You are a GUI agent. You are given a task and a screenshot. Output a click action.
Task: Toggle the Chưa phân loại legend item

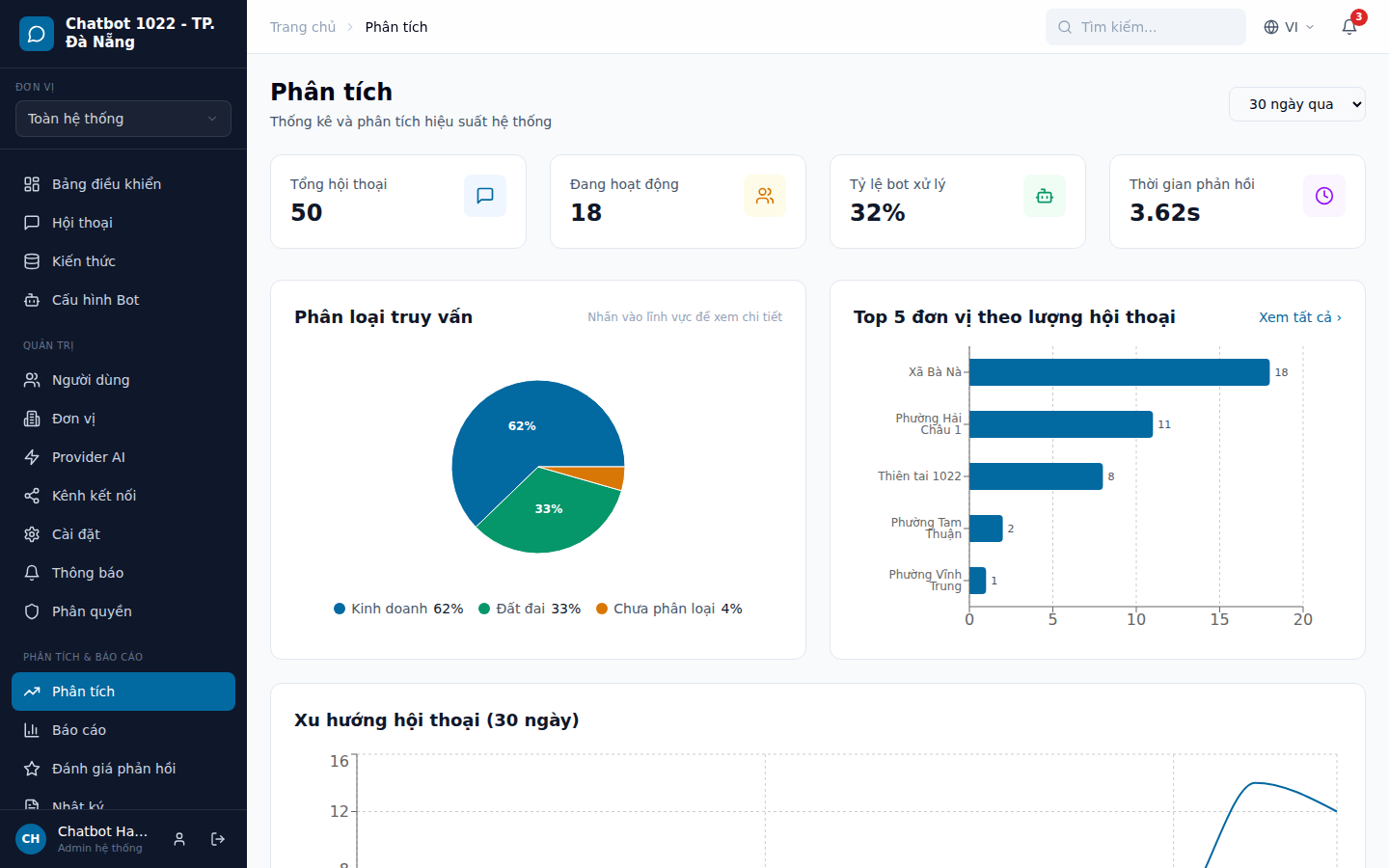pyautogui.click(x=669, y=609)
